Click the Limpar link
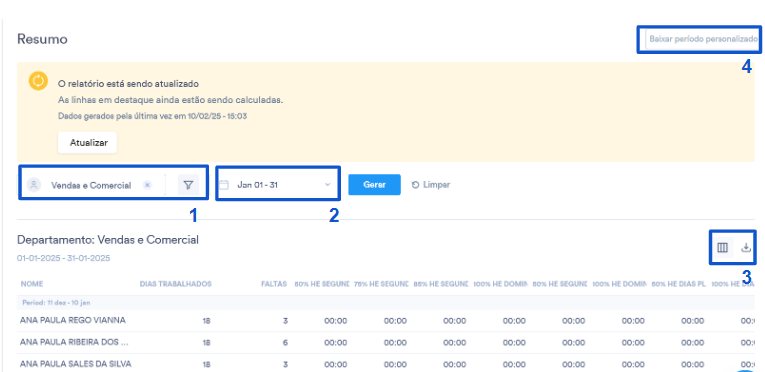The height and width of the screenshot is (372, 765). pos(431,185)
